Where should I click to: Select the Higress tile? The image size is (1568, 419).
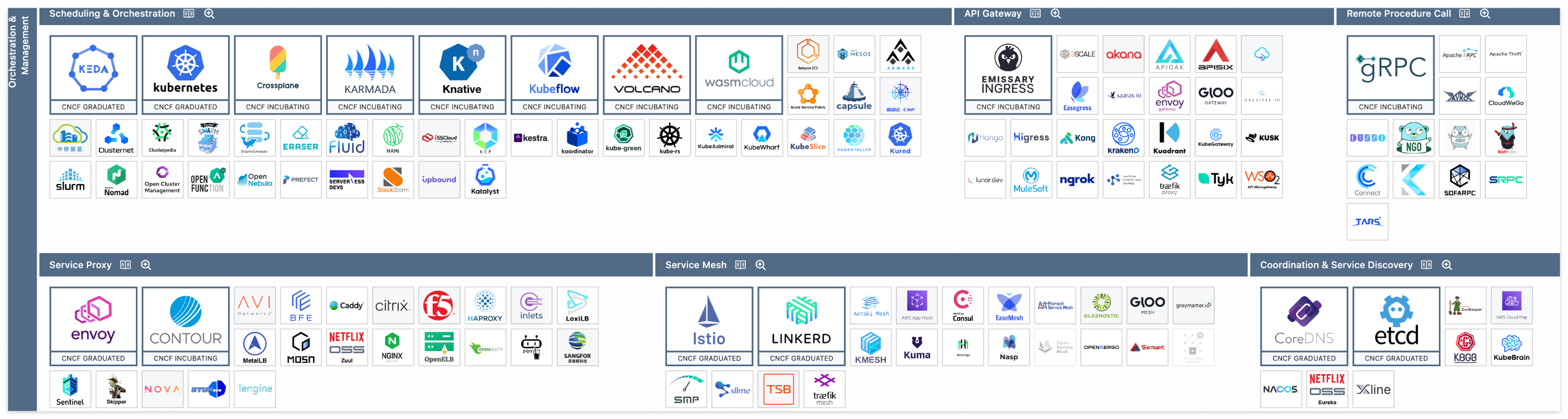tap(1031, 138)
